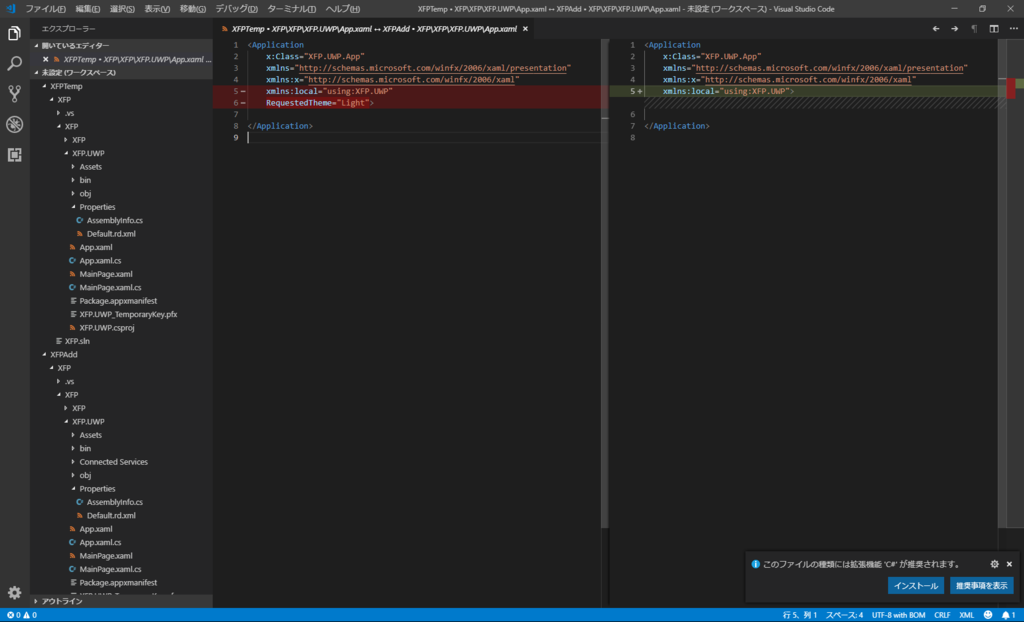Open MainPage.xaml.cs under XFPTemp
Screen dimensions: 1024x622
point(121,287)
